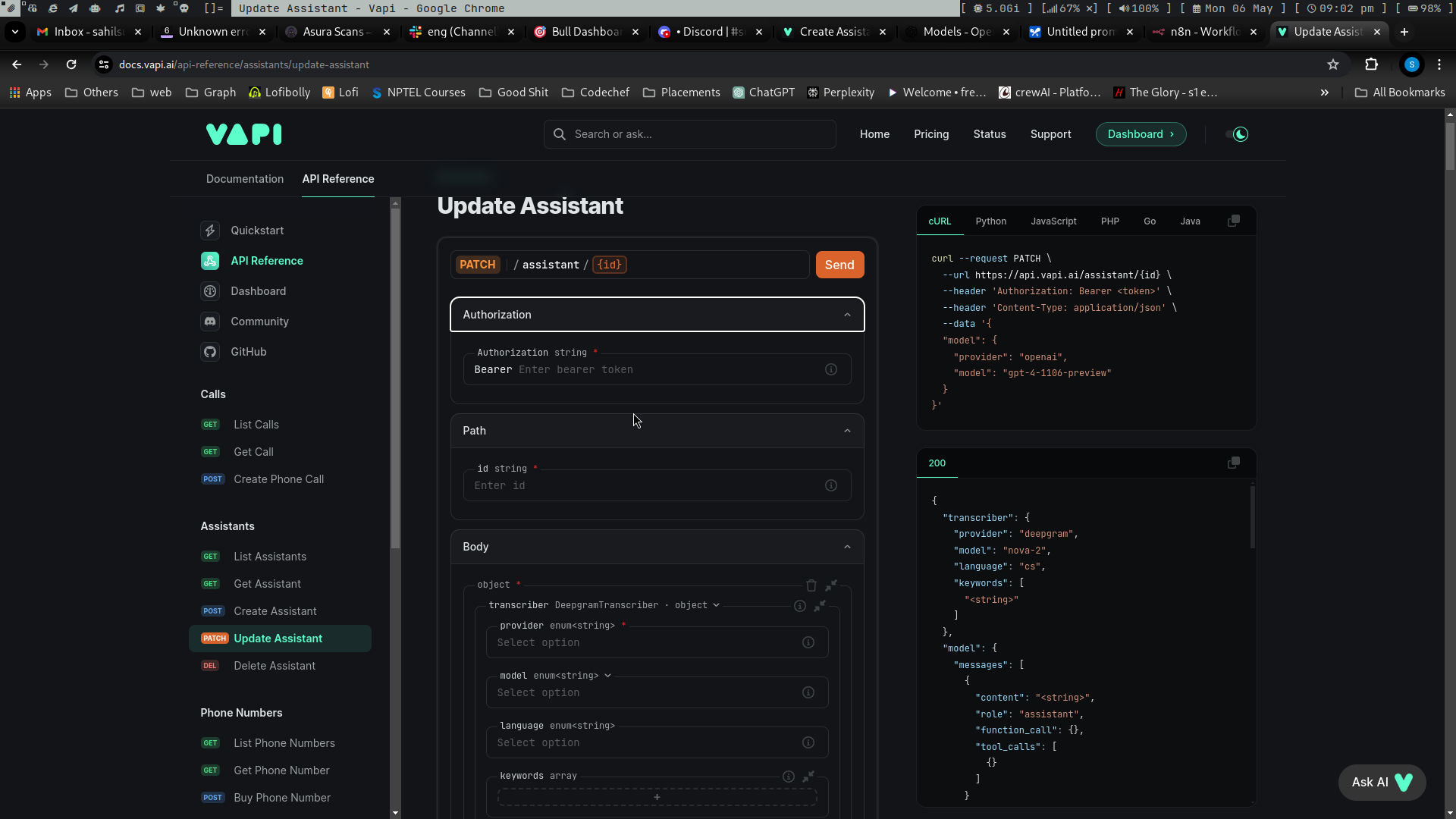Collapse the transcriber object fields
This screenshot has width=1456, height=819.
coord(820,606)
